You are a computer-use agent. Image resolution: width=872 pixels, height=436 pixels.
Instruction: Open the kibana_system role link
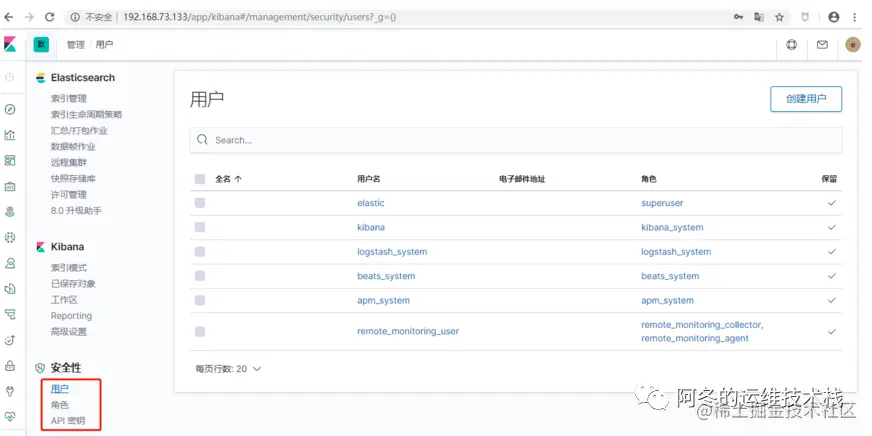(x=672, y=227)
